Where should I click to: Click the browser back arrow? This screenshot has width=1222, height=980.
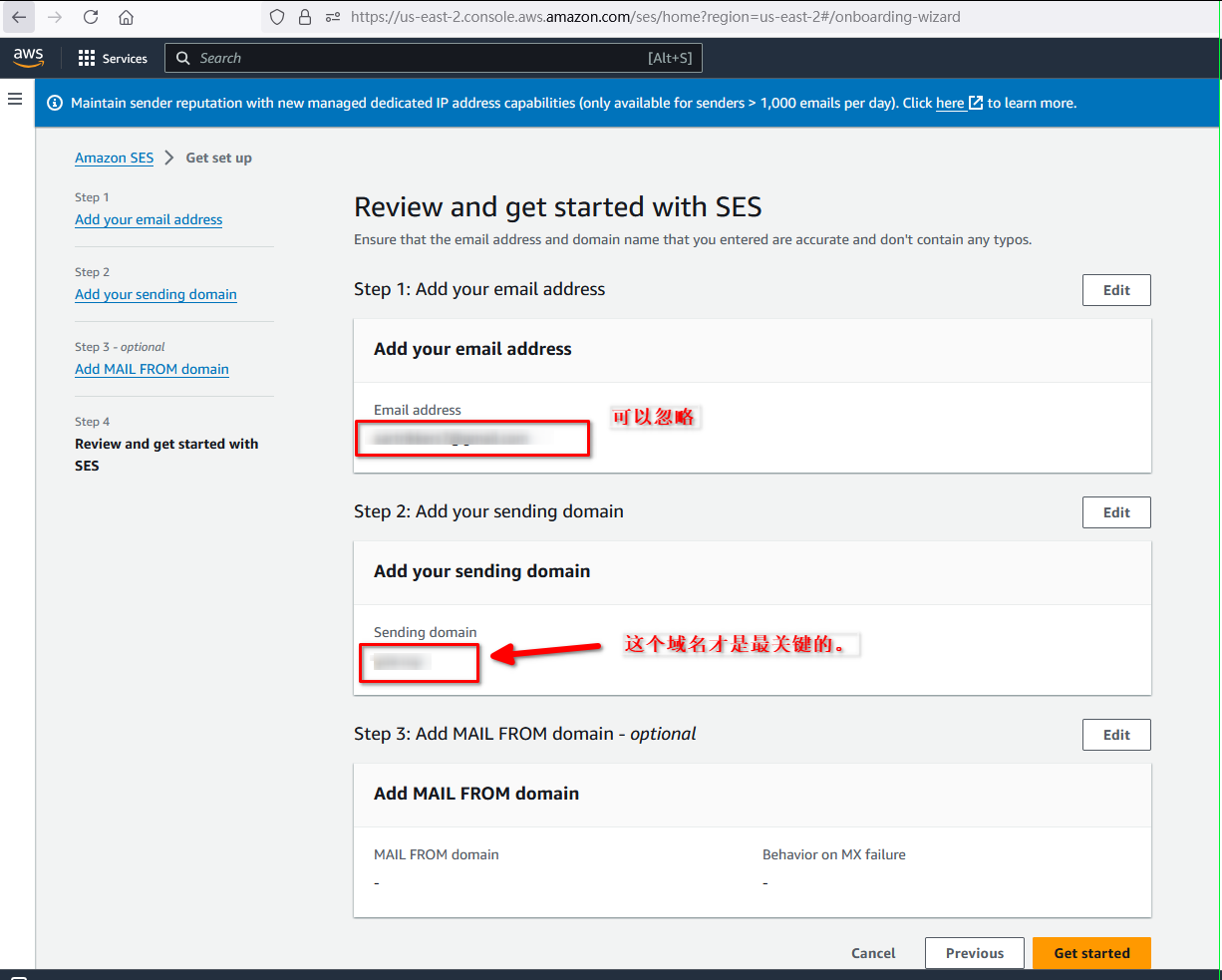point(19,17)
